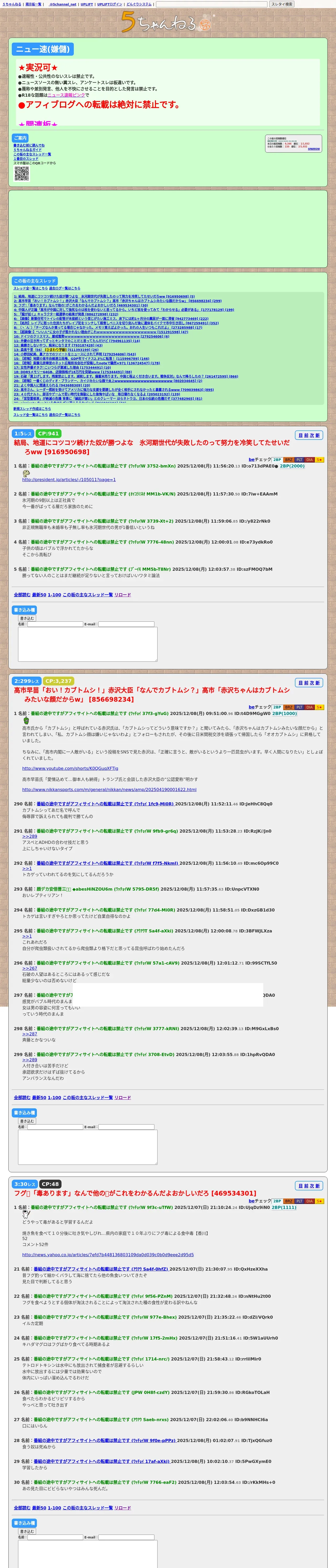The height and width of the screenshot is (1568, 336).
Task: Click リロード in the 高市早苗 thread
Action: 122,1098
